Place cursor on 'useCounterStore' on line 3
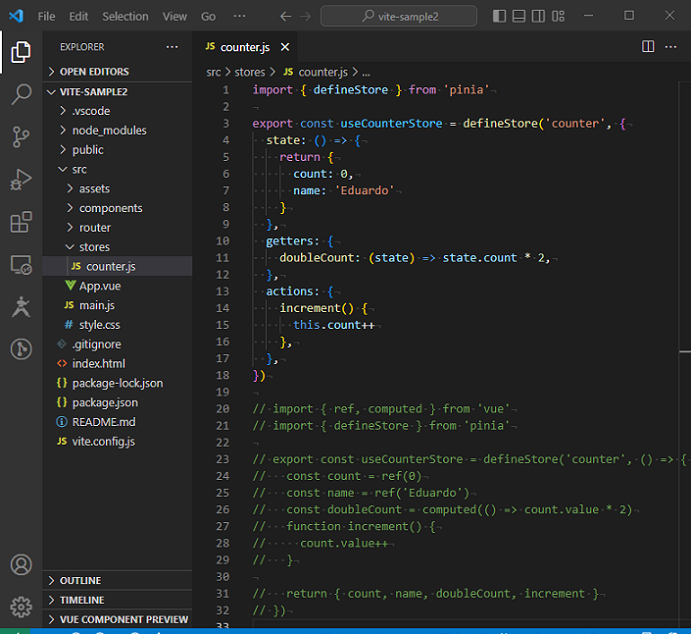 pyautogui.click(x=391, y=123)
